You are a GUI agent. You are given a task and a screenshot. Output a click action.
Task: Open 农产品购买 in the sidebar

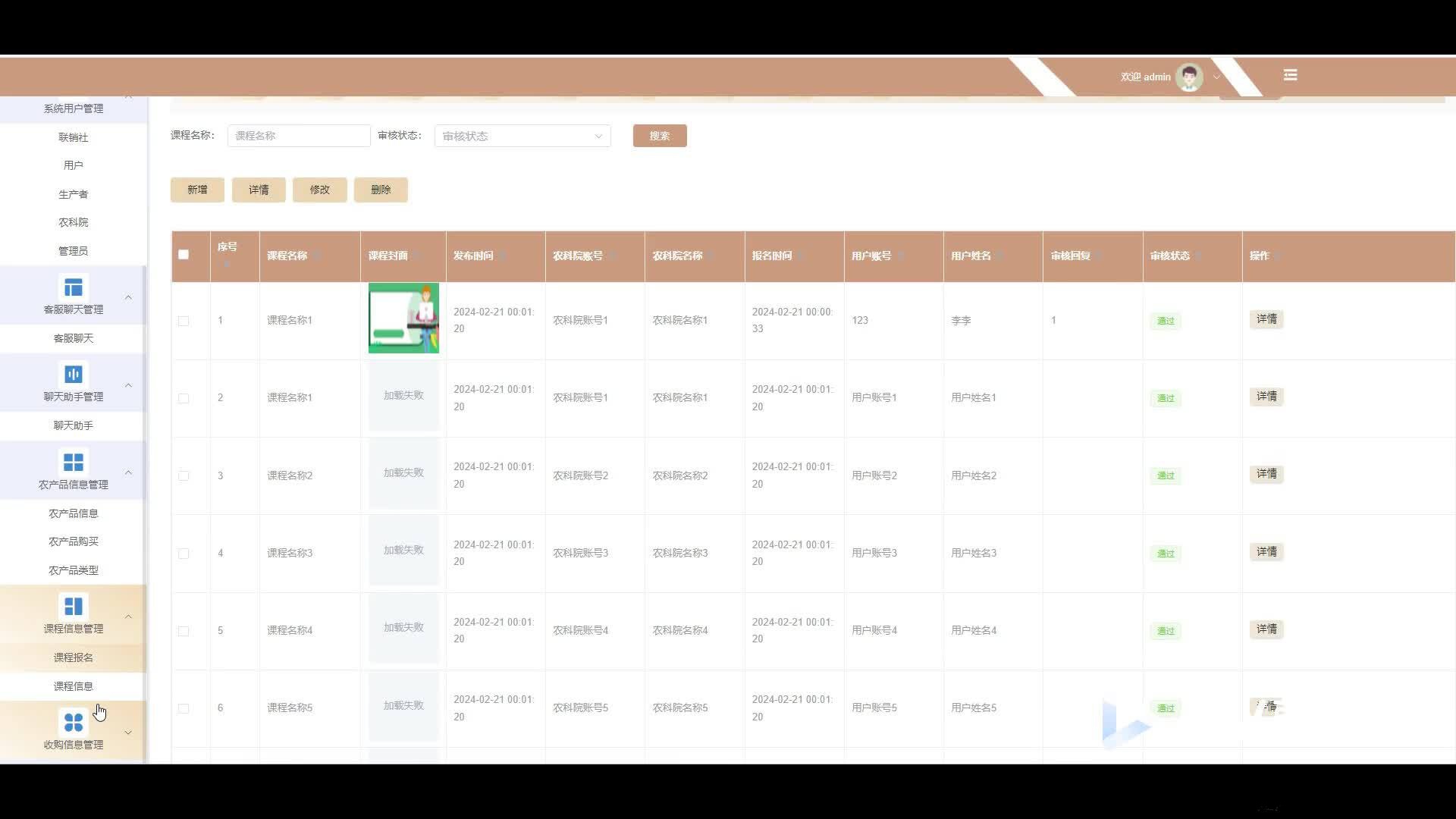(x=74, y=541)
